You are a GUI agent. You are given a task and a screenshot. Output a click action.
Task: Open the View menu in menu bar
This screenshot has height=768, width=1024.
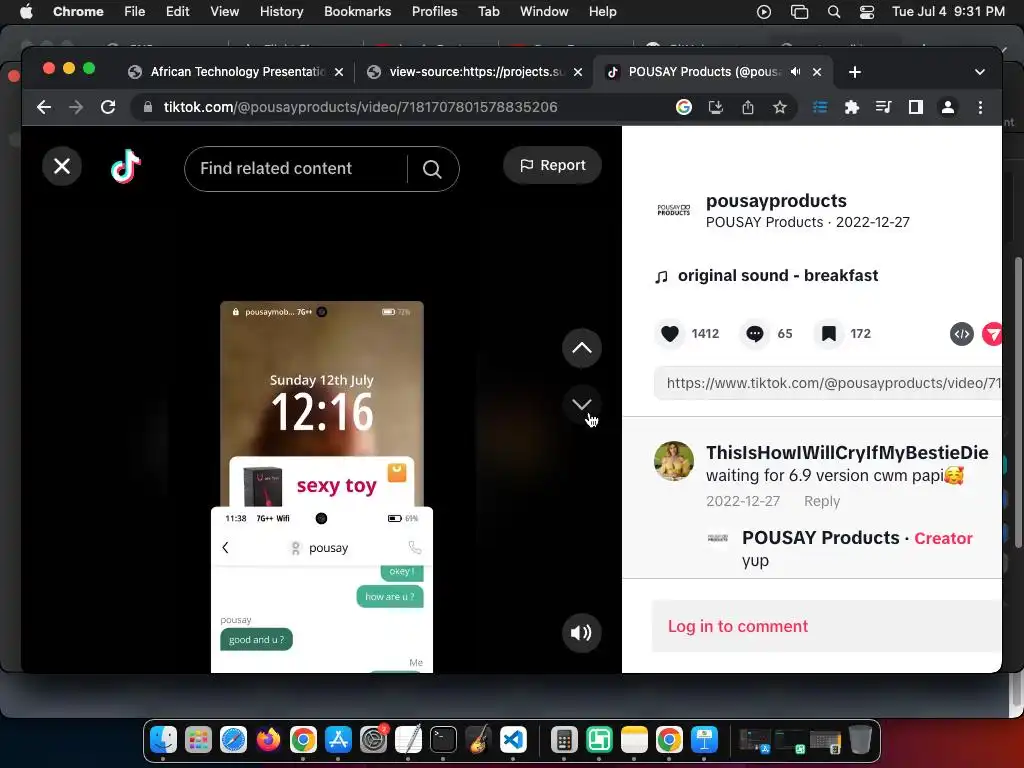click(224, 12)
